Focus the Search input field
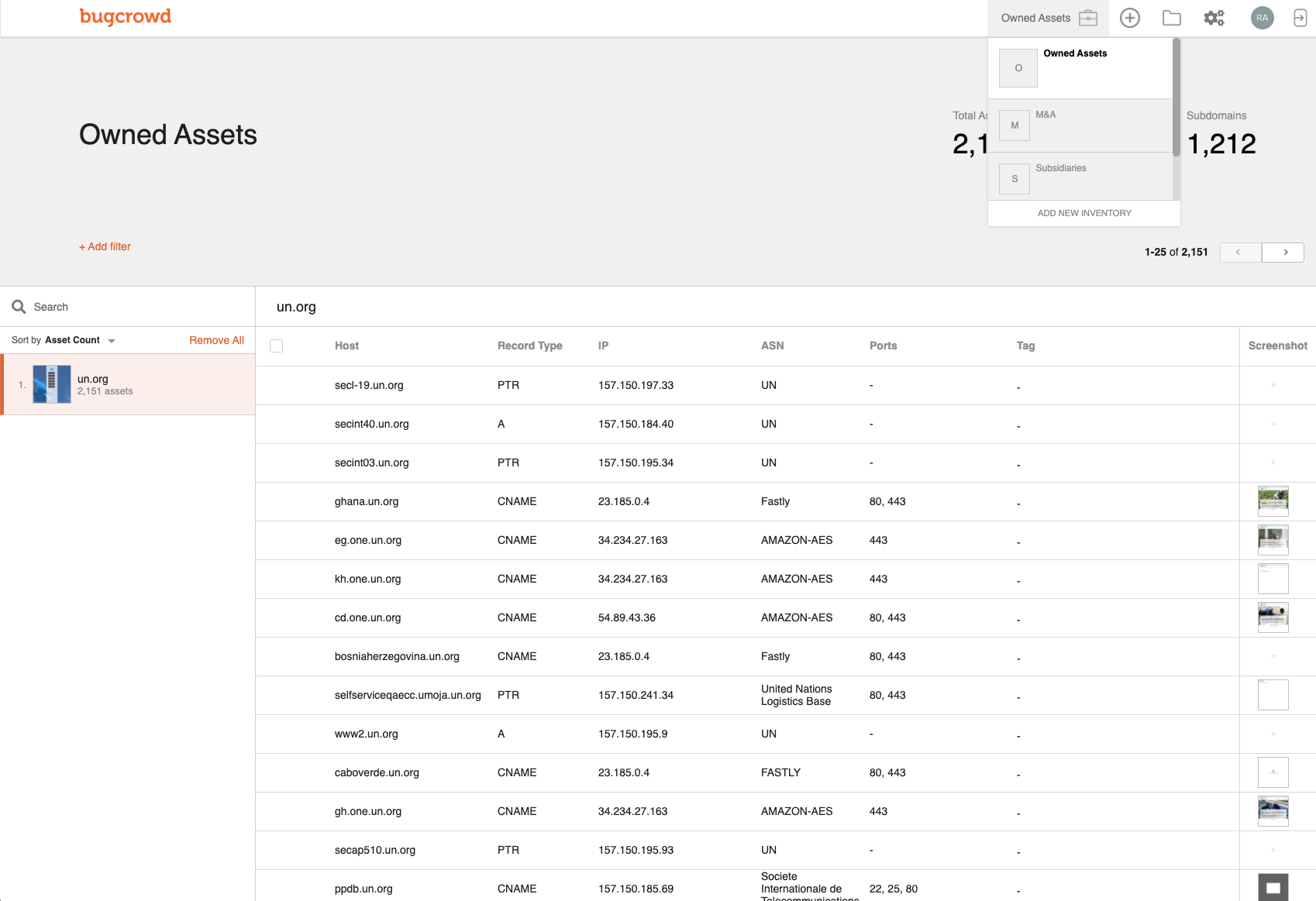 [140, 307]
